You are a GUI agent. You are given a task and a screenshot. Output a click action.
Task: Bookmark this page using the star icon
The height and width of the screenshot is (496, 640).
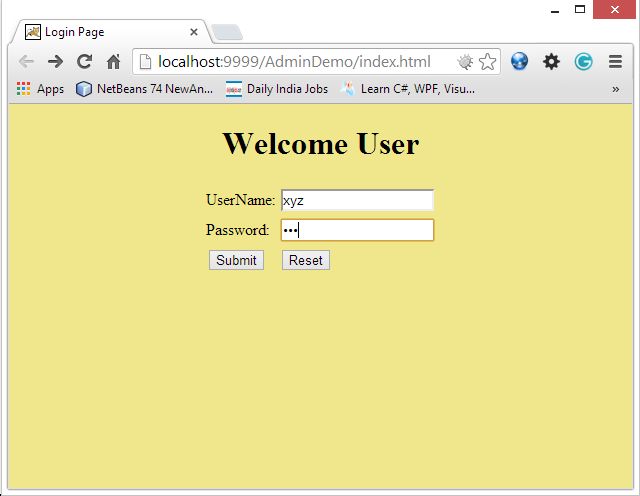coord(487,62)
